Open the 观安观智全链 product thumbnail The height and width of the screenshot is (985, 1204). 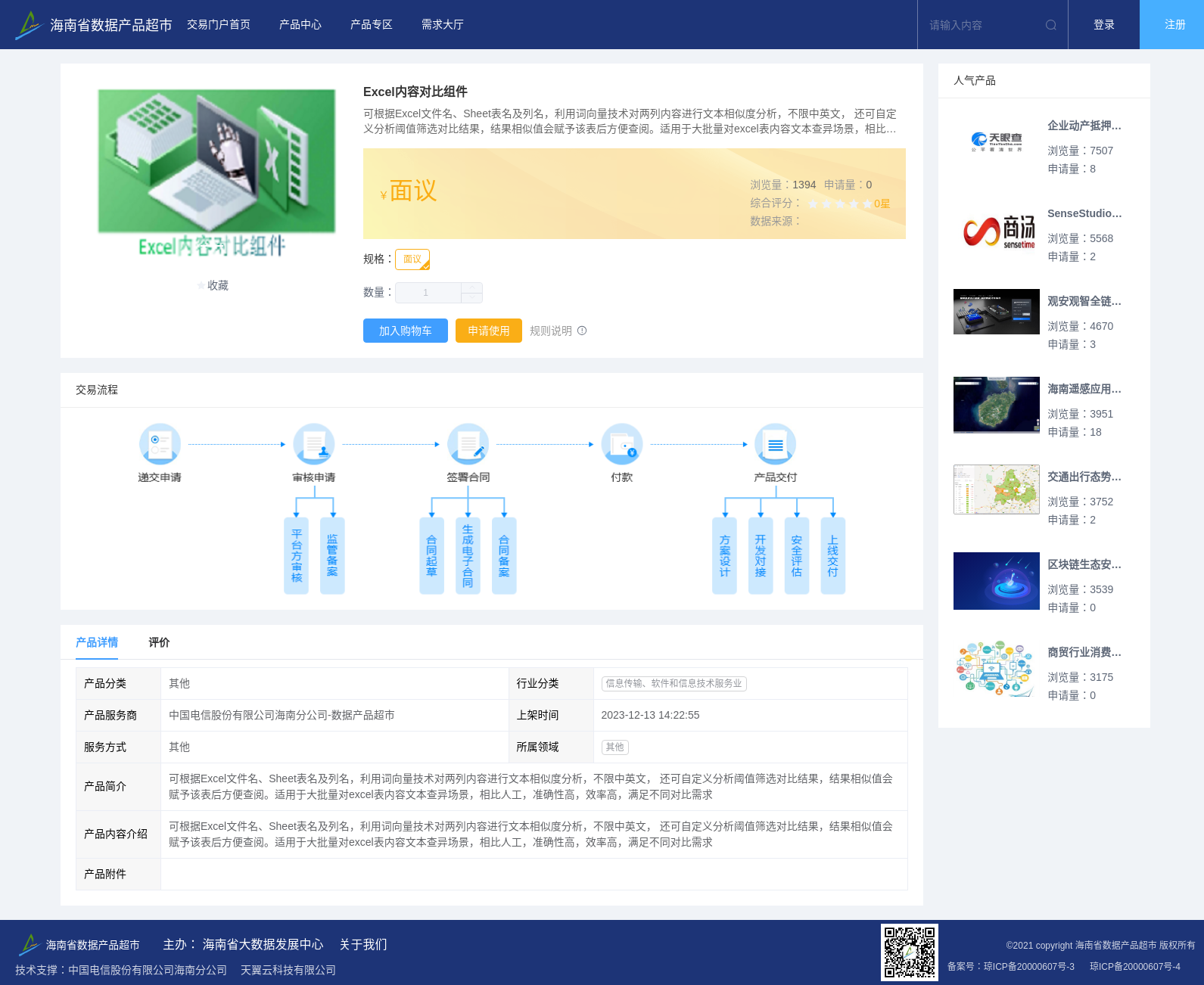[x=997, y=312]
